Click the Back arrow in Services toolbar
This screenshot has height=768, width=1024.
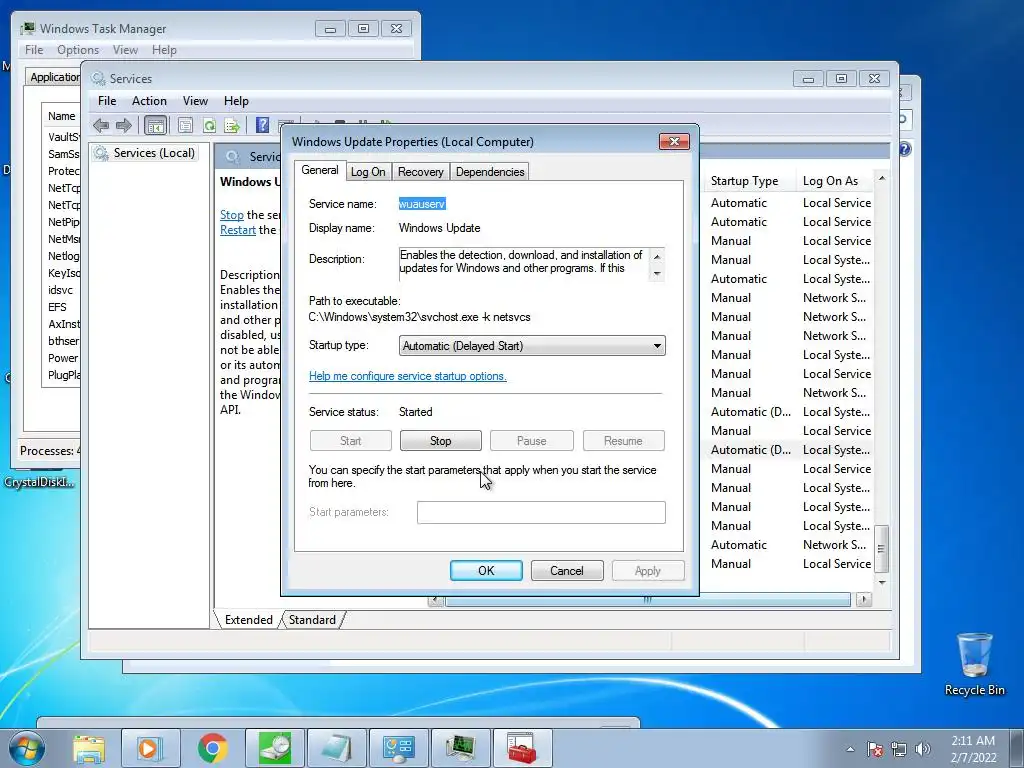pos(101,125)
